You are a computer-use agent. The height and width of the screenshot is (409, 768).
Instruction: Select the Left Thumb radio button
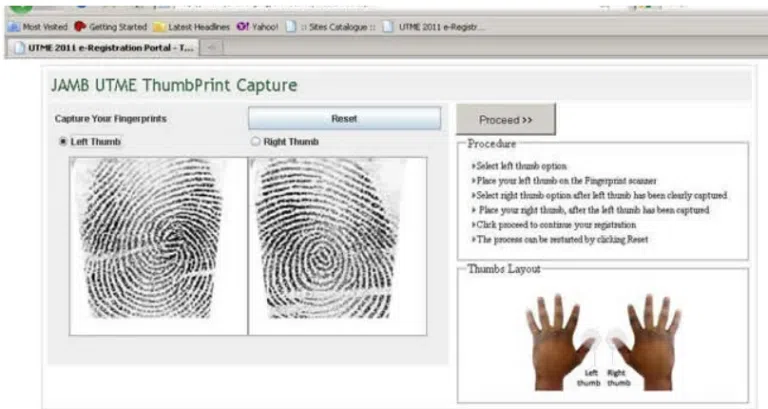pyautogui.click(x=63, y=142)
